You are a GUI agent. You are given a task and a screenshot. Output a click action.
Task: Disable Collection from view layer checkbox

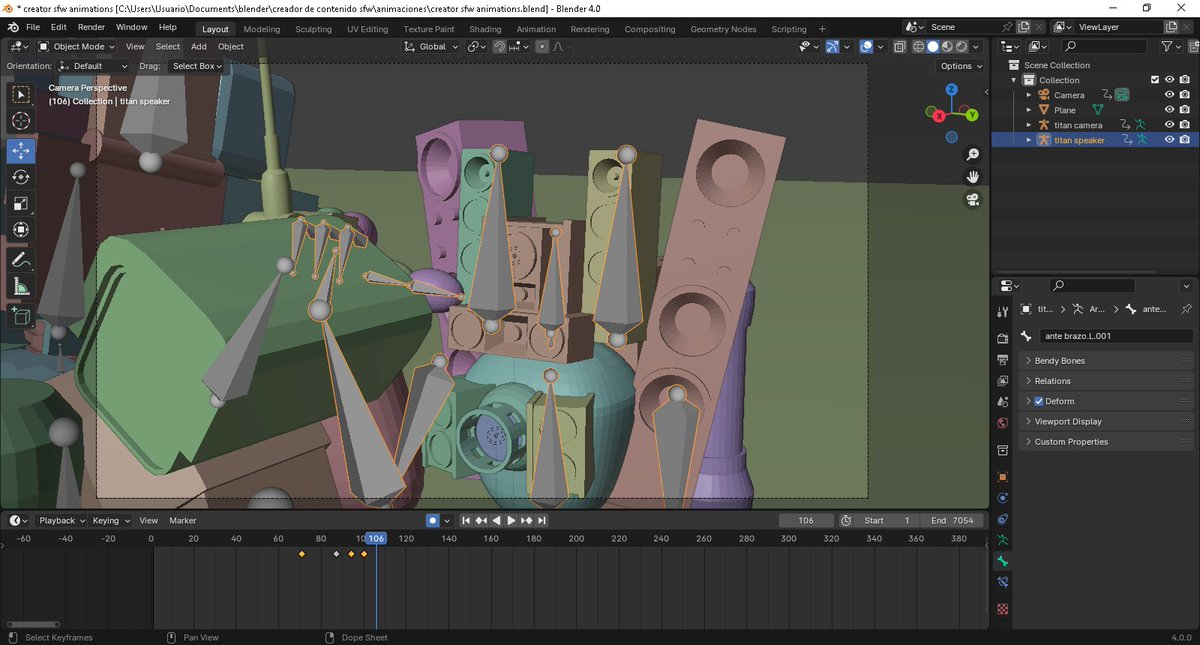(x=1155, y=80)
